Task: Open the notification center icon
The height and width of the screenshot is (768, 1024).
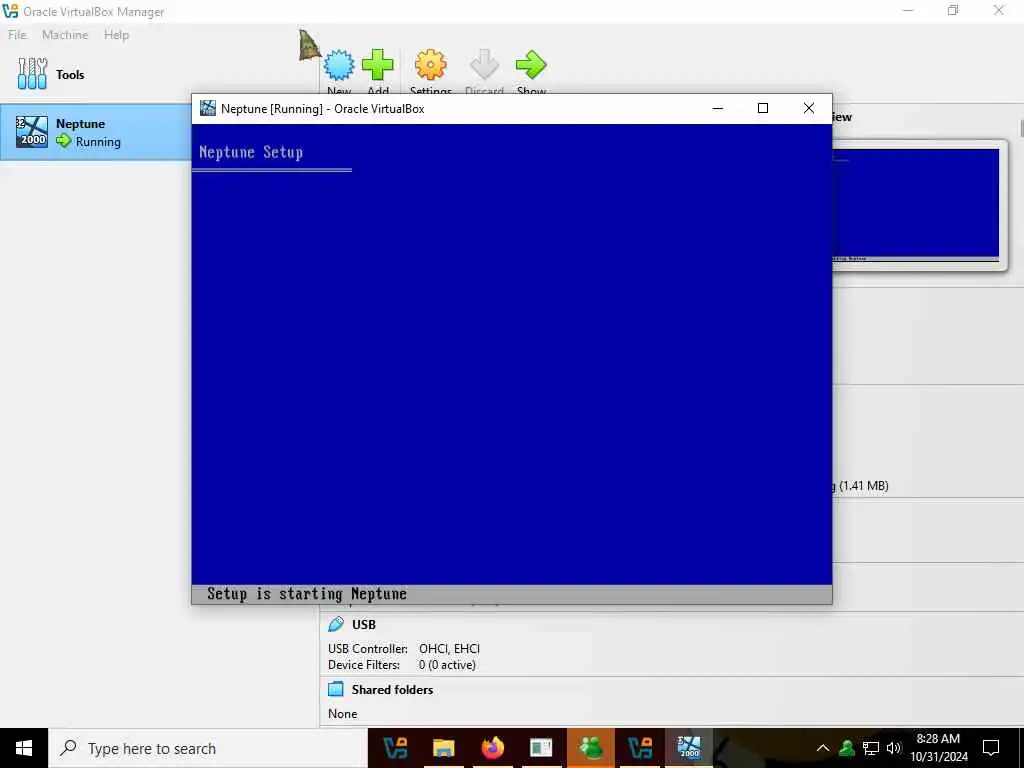Action: [991, 748]
